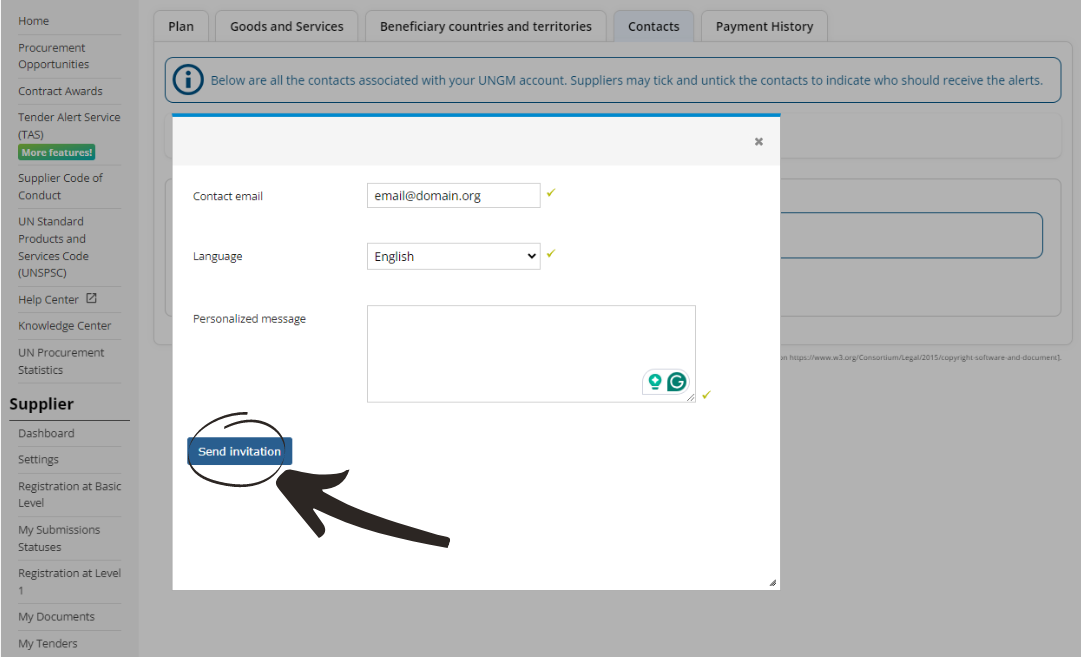Viewport: 1081px width, 657px height.
Task: Open the Goods and Services tab
Action: click(286, 26)
